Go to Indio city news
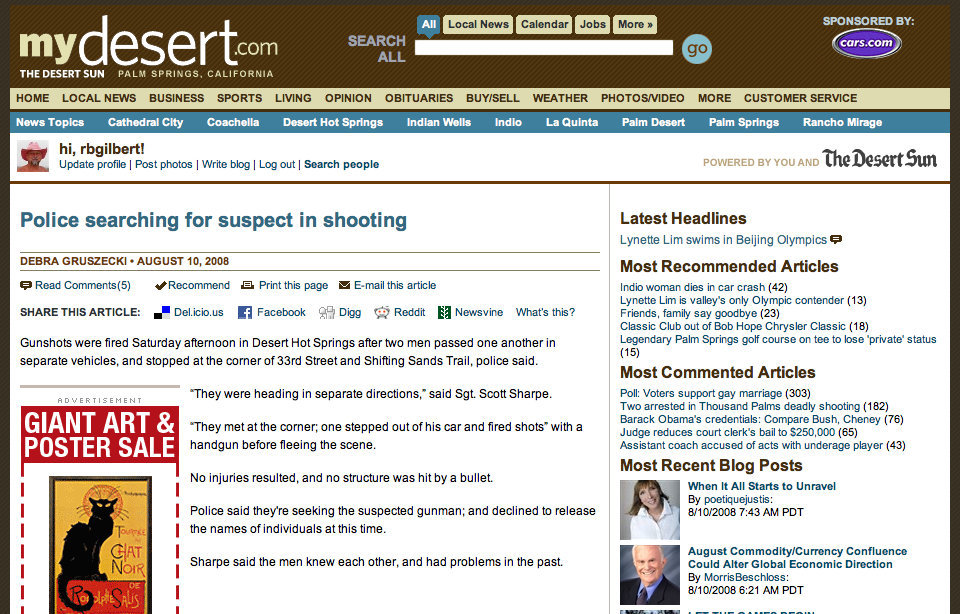The image size is (960, 614). pyautogui.click(x=508, y=122)
